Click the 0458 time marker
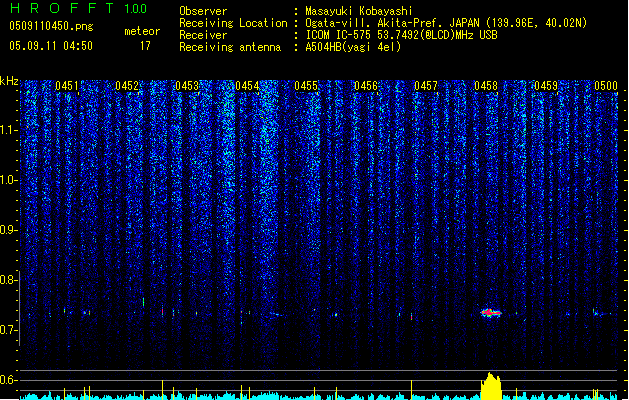The height and width of the screenshot is (400, 629). click(x=486, y=86)
